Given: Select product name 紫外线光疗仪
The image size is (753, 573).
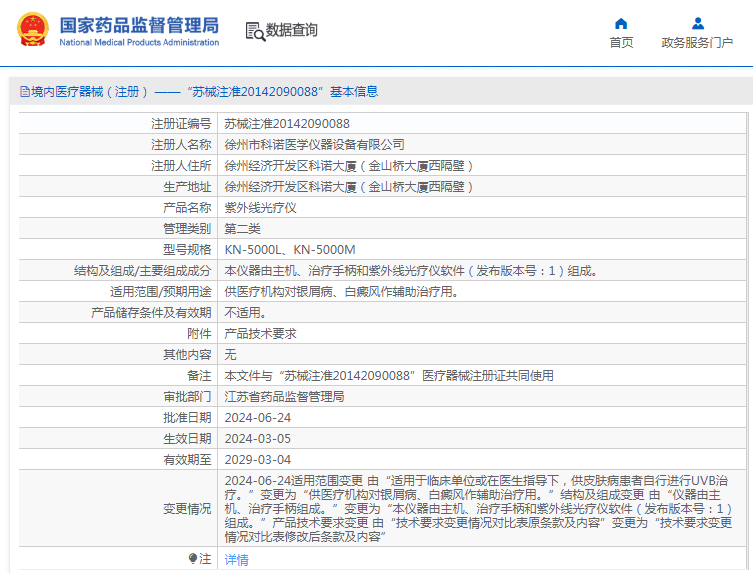Looking at the screenshot, I should pos(260,208).
